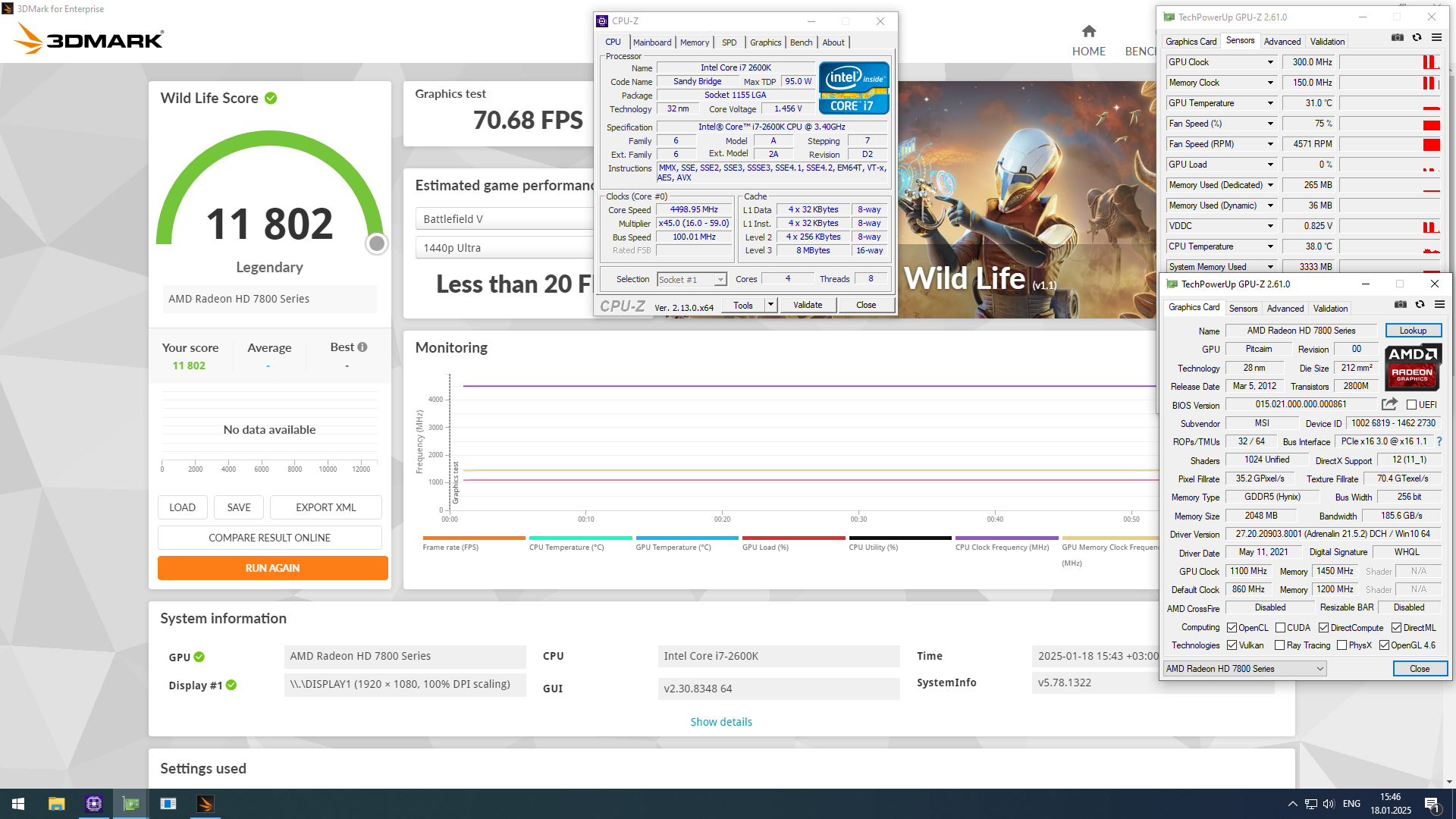Click the CPU-Z taskbar icon

93,804
